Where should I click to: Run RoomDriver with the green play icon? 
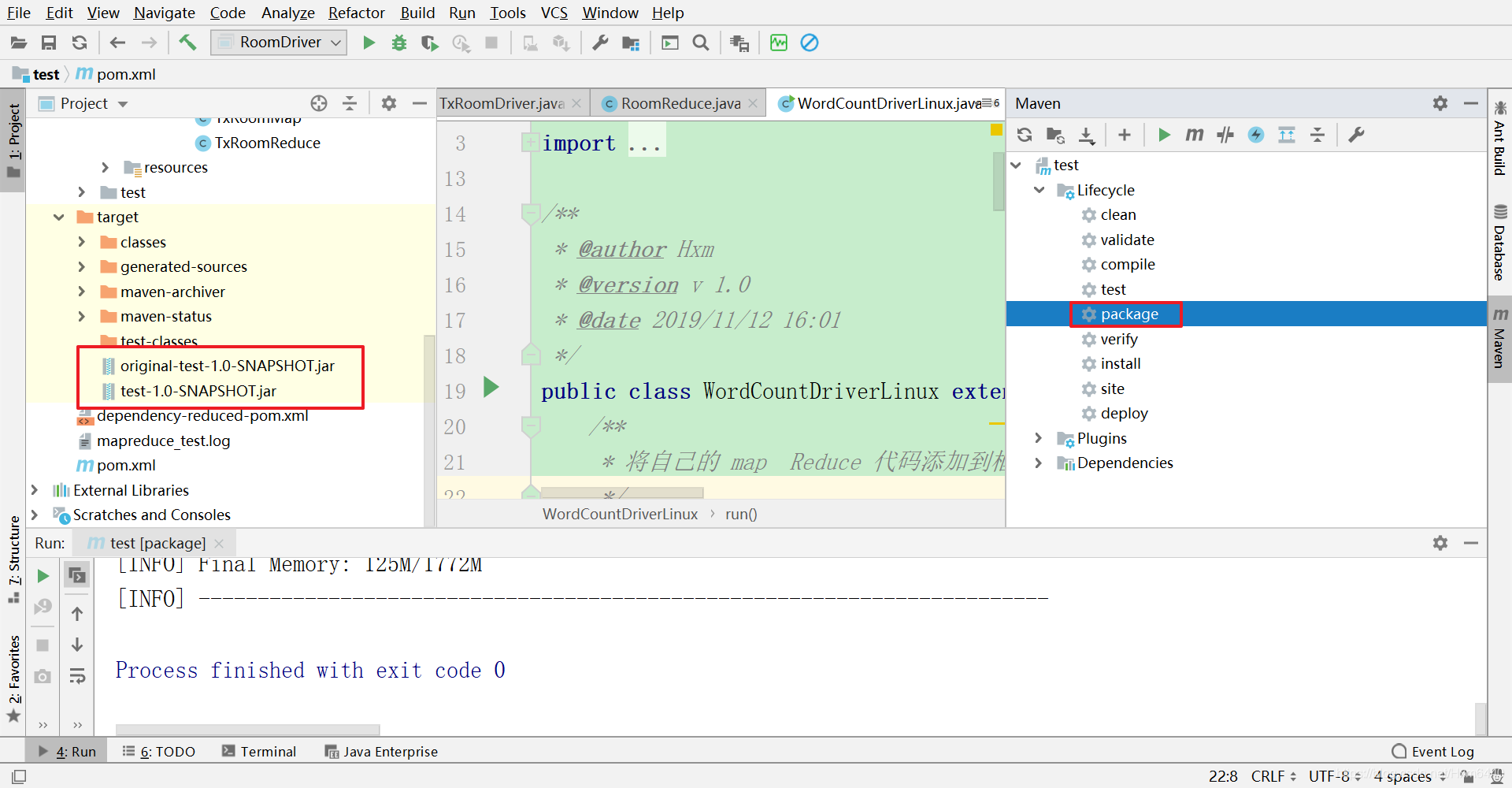[x=369, y=43]
